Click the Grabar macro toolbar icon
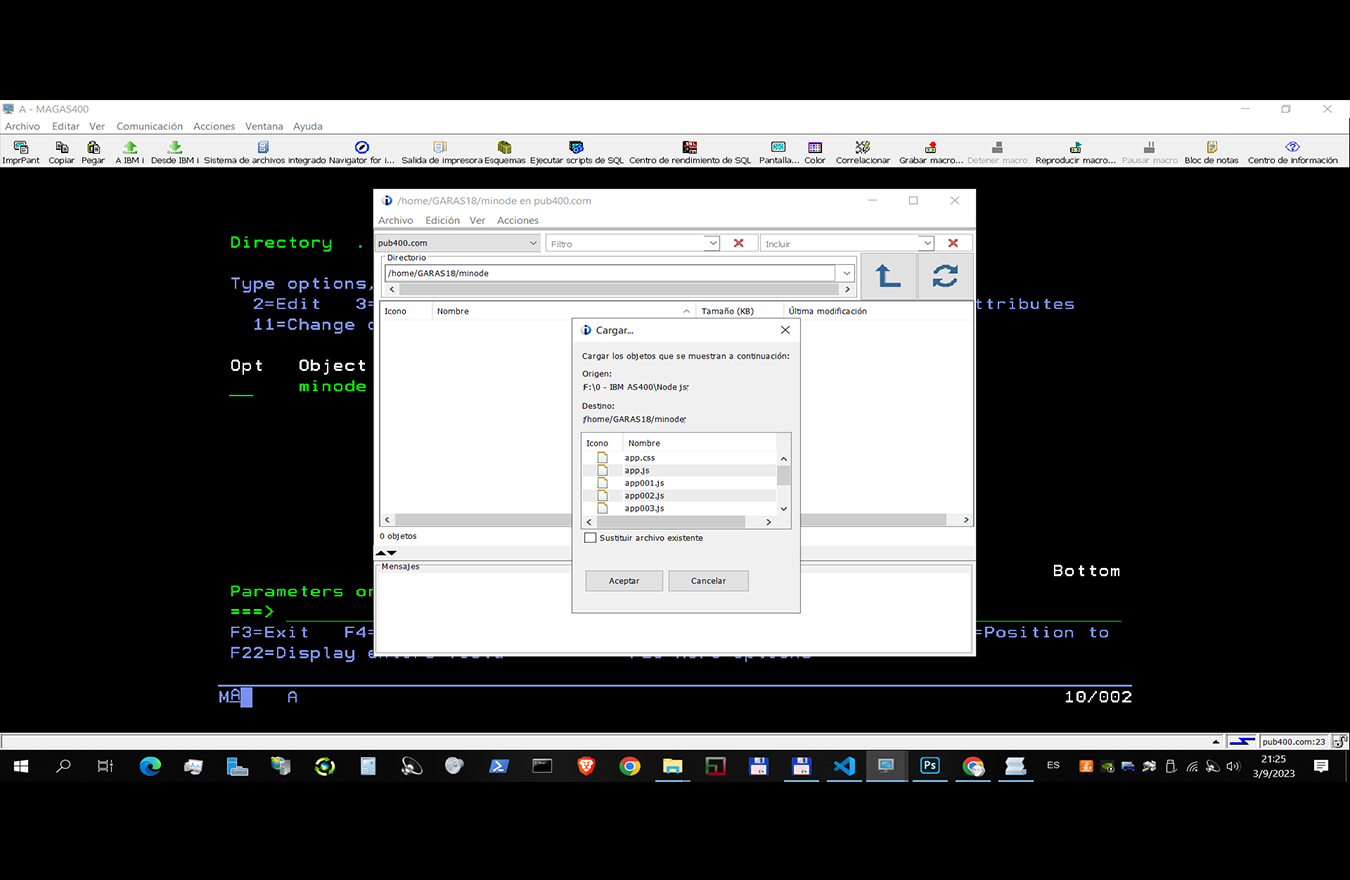Screen dimensions: 1350x880 click(x=930, y=147)
